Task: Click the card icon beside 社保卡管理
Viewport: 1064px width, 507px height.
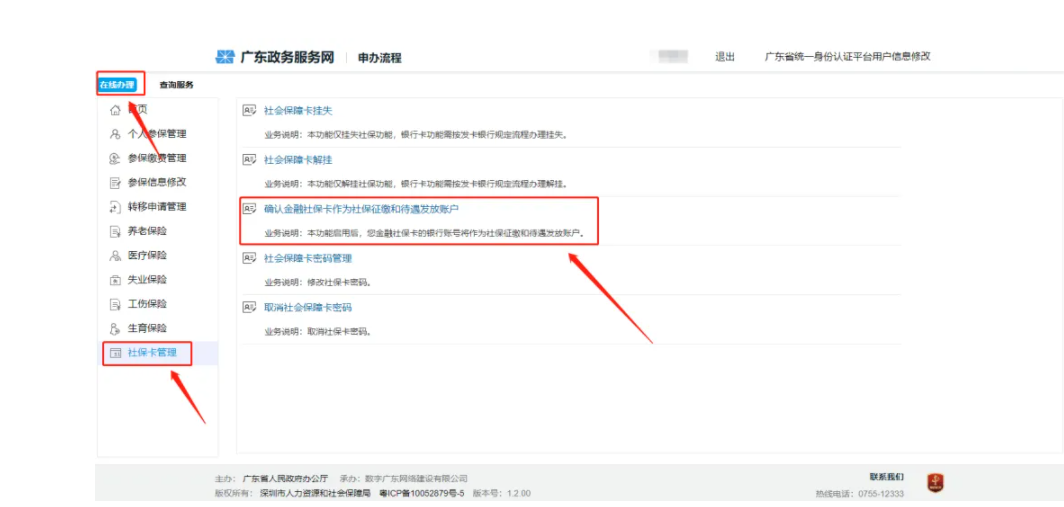Action: [x=115, y=353]
